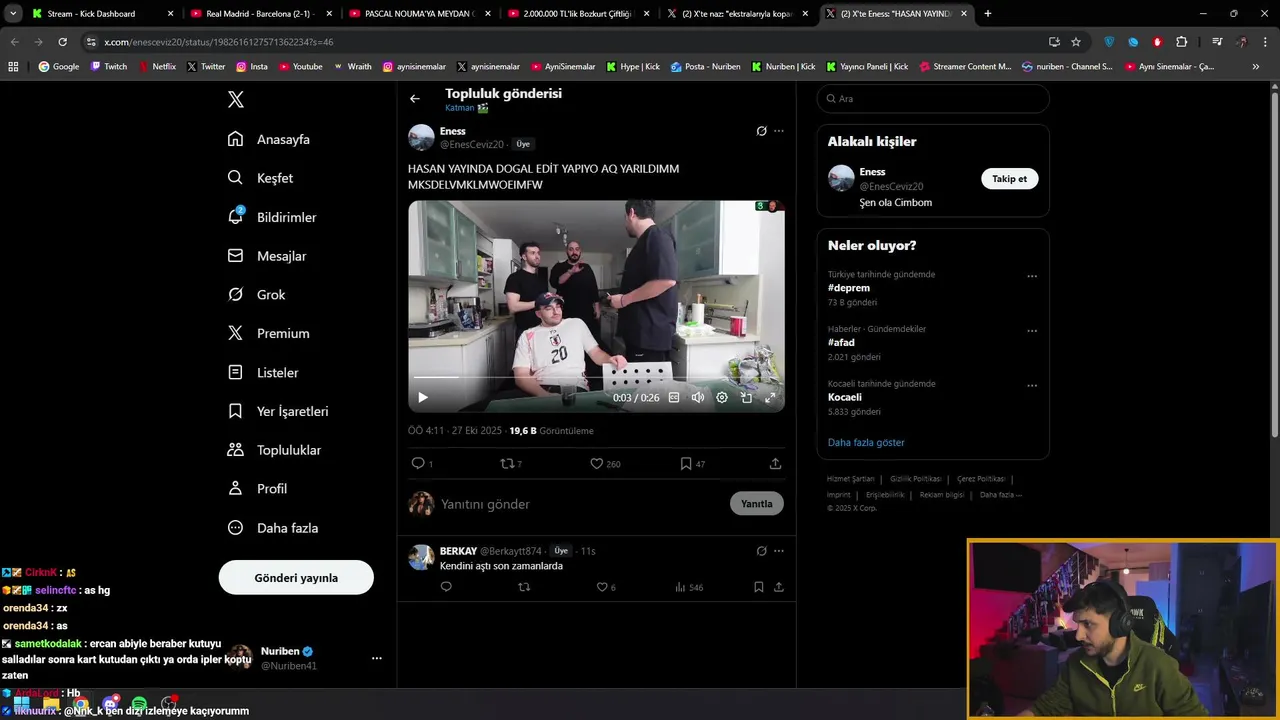1280x720 pixels.
Task: Reload the page
Action: coord(62,42)
